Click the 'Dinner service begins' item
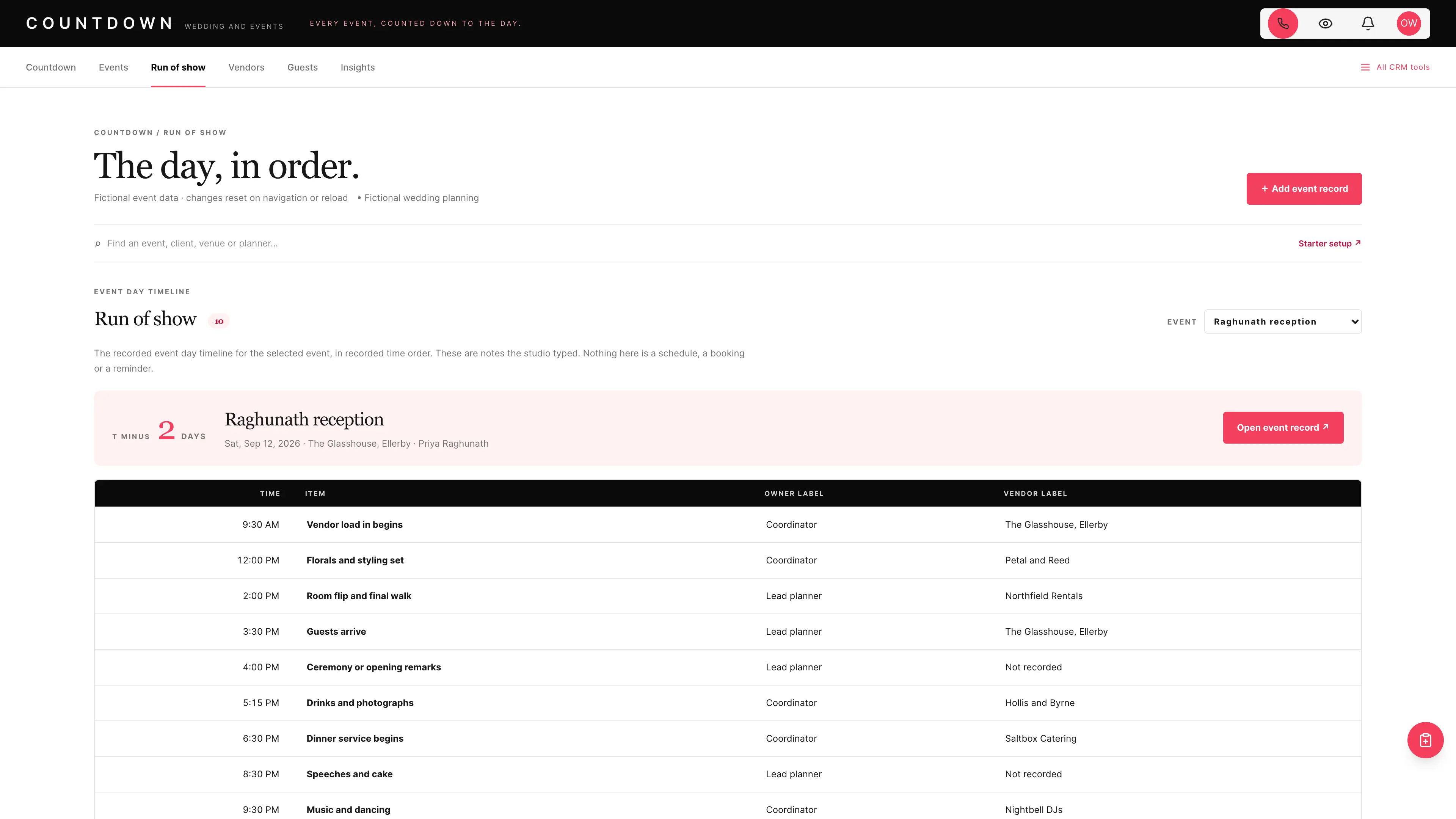 (355, 738)
